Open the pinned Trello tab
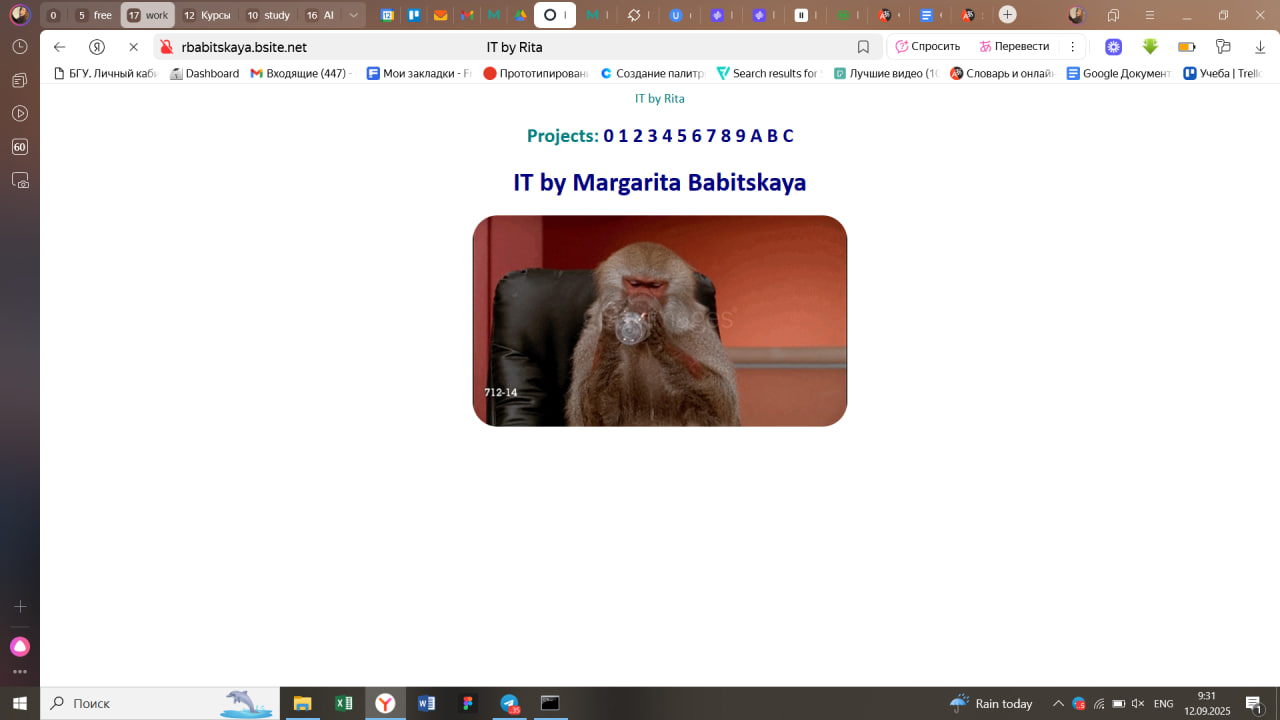This screenshot has height=720, width=1280. [x=414, y=14]
